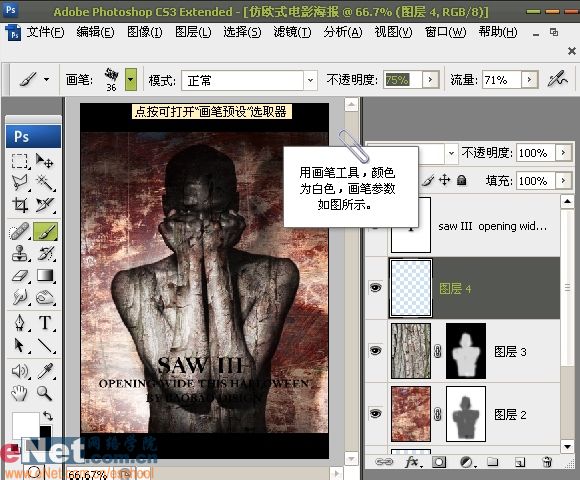This screenshot has height=480, width=580.
Task: Add layer mask button
Action: point(439,462)
